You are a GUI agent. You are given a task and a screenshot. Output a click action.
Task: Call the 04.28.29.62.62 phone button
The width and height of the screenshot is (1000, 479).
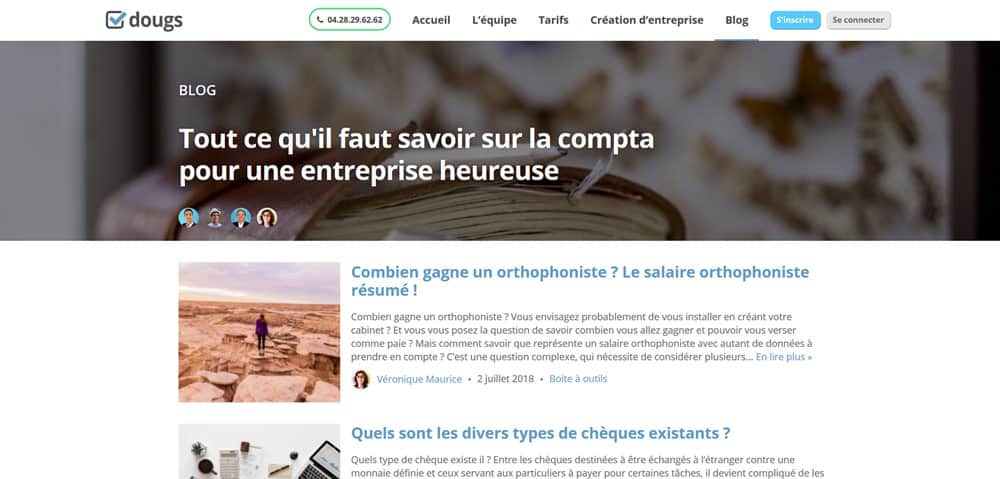pos(349,20)
